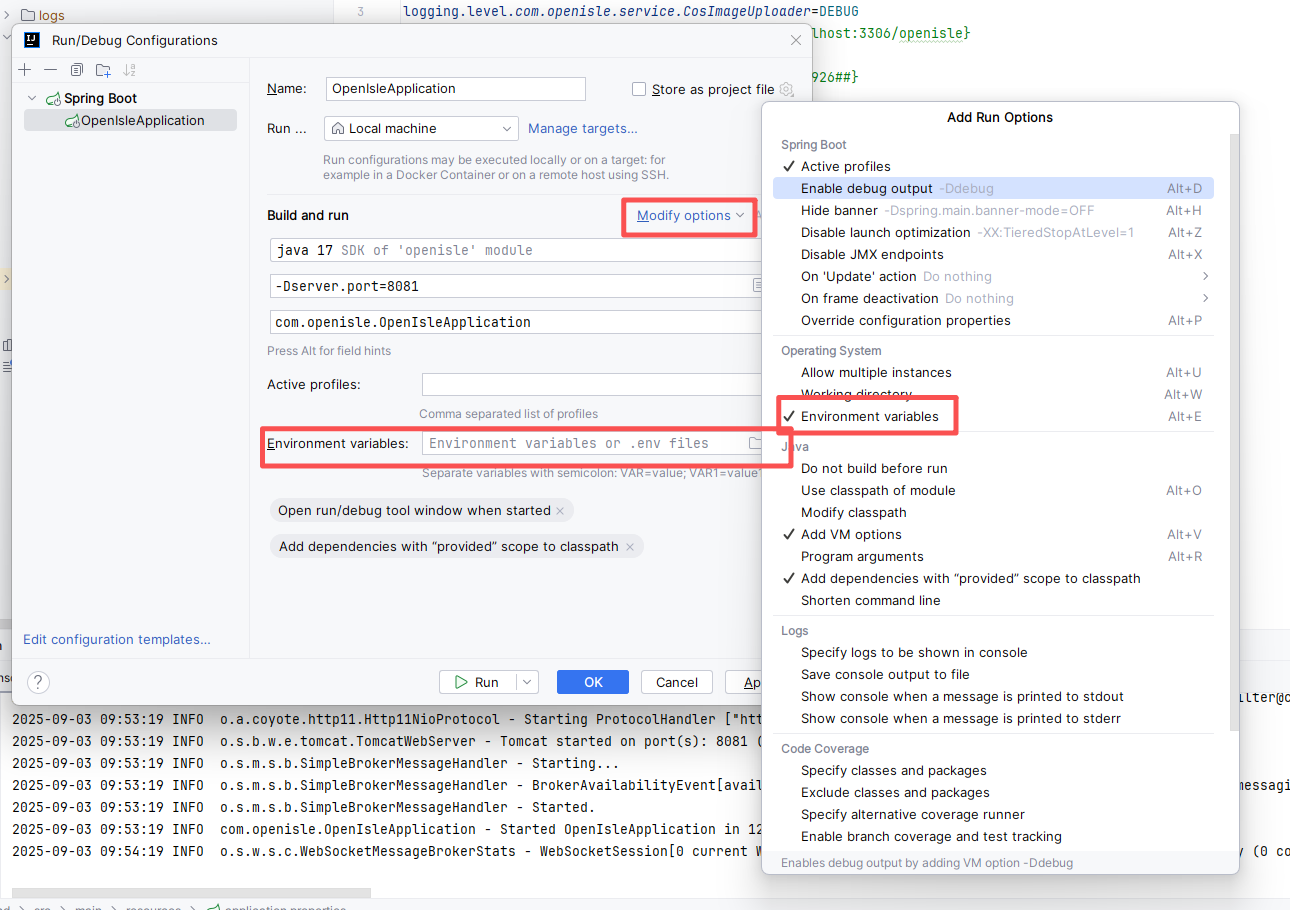Select Enable debug output menu entry
The height and width of the screenshot is (910, 1290).
click(x=866, y=188)
